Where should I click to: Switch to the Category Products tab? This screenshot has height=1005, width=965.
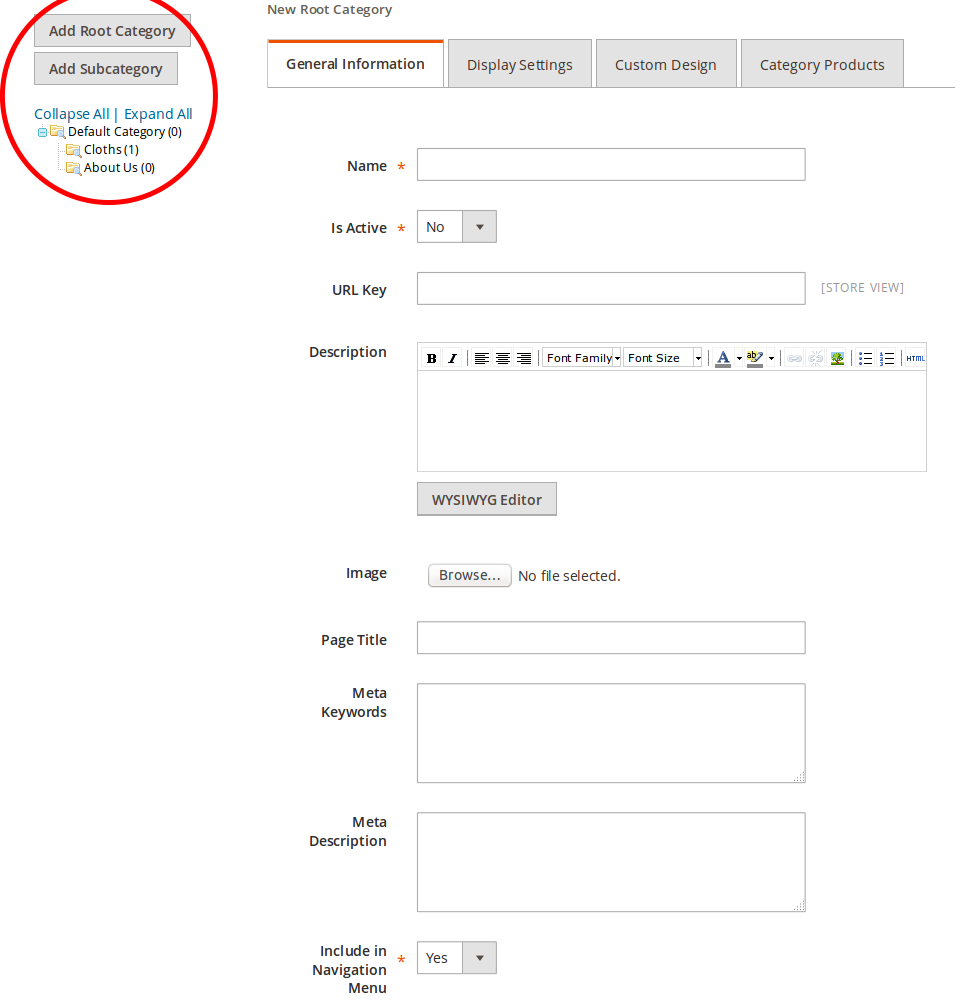[821, 65]
